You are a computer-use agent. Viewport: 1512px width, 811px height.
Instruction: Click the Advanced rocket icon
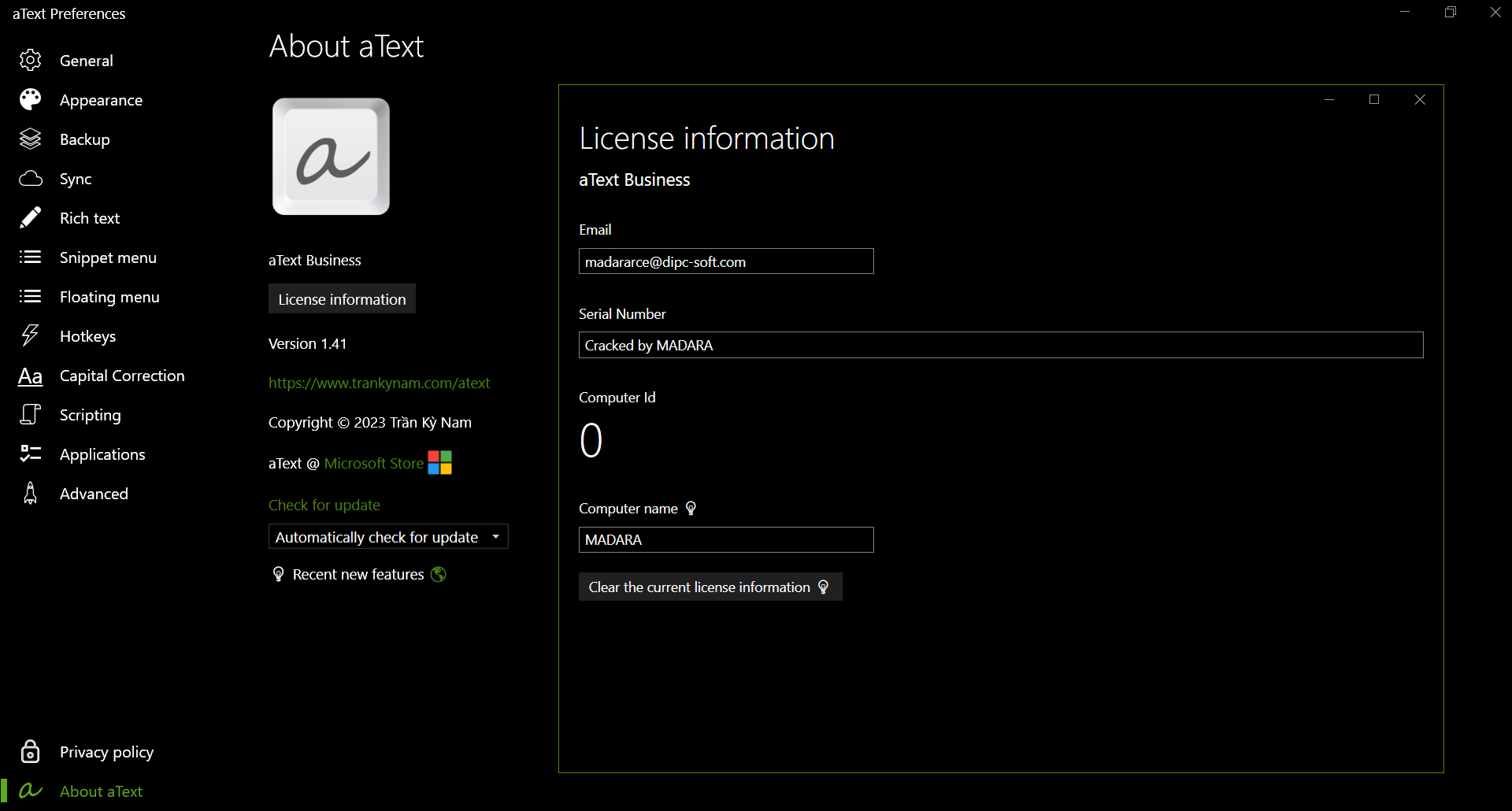click(x=30, y=493)
